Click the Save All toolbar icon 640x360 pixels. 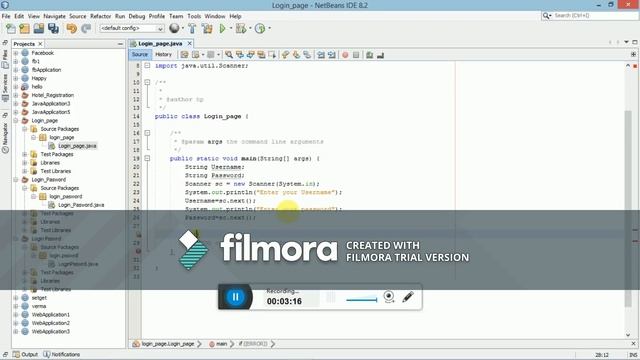(53, 29)
